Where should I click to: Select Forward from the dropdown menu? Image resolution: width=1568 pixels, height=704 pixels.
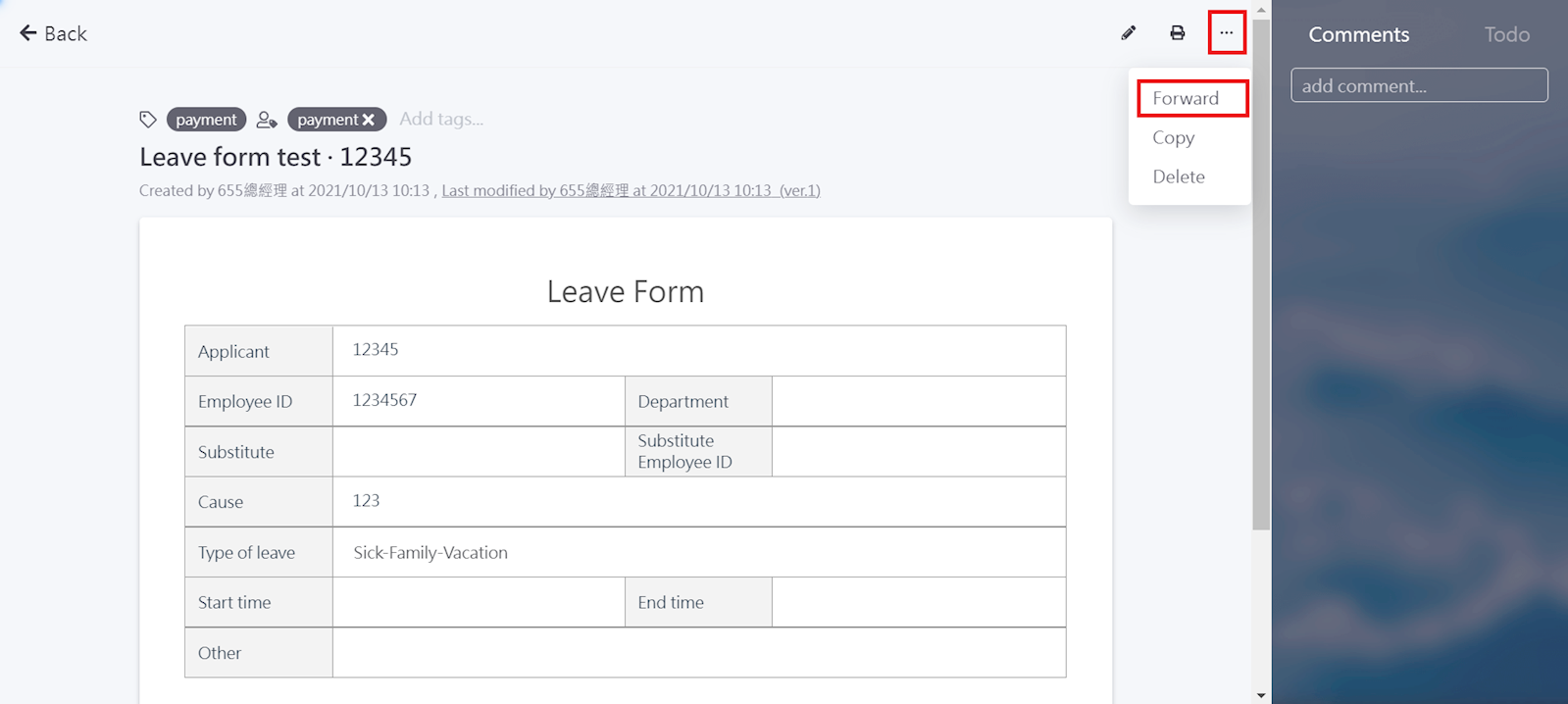[x=1186, y=98]
